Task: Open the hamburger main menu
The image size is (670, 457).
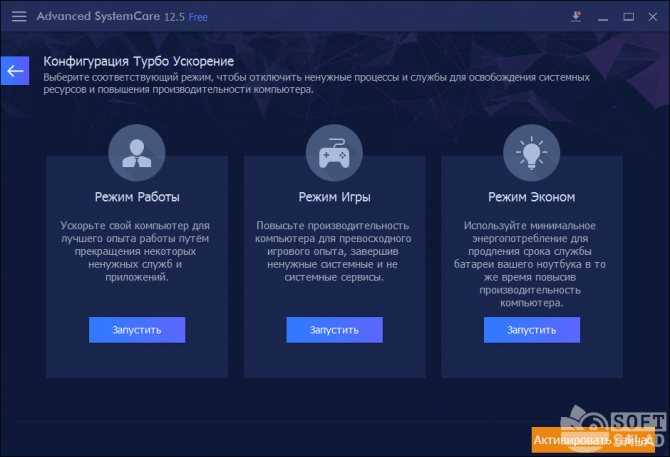Action: coord(19,17)
